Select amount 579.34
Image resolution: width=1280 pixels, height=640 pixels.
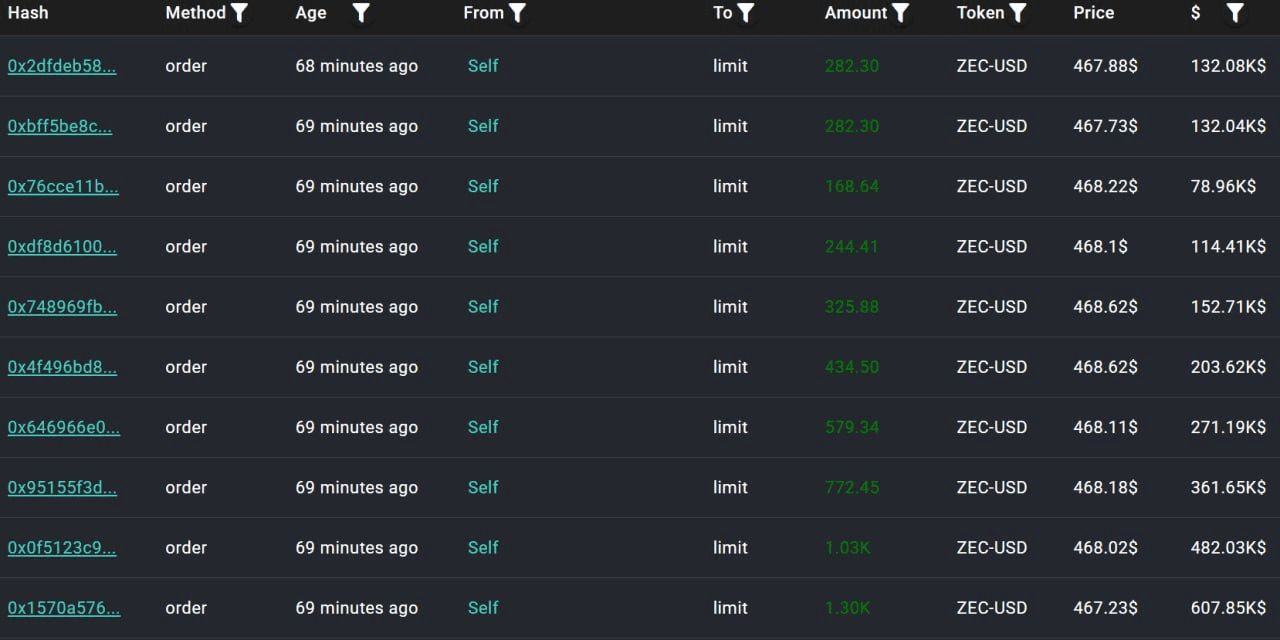point(852,427)
